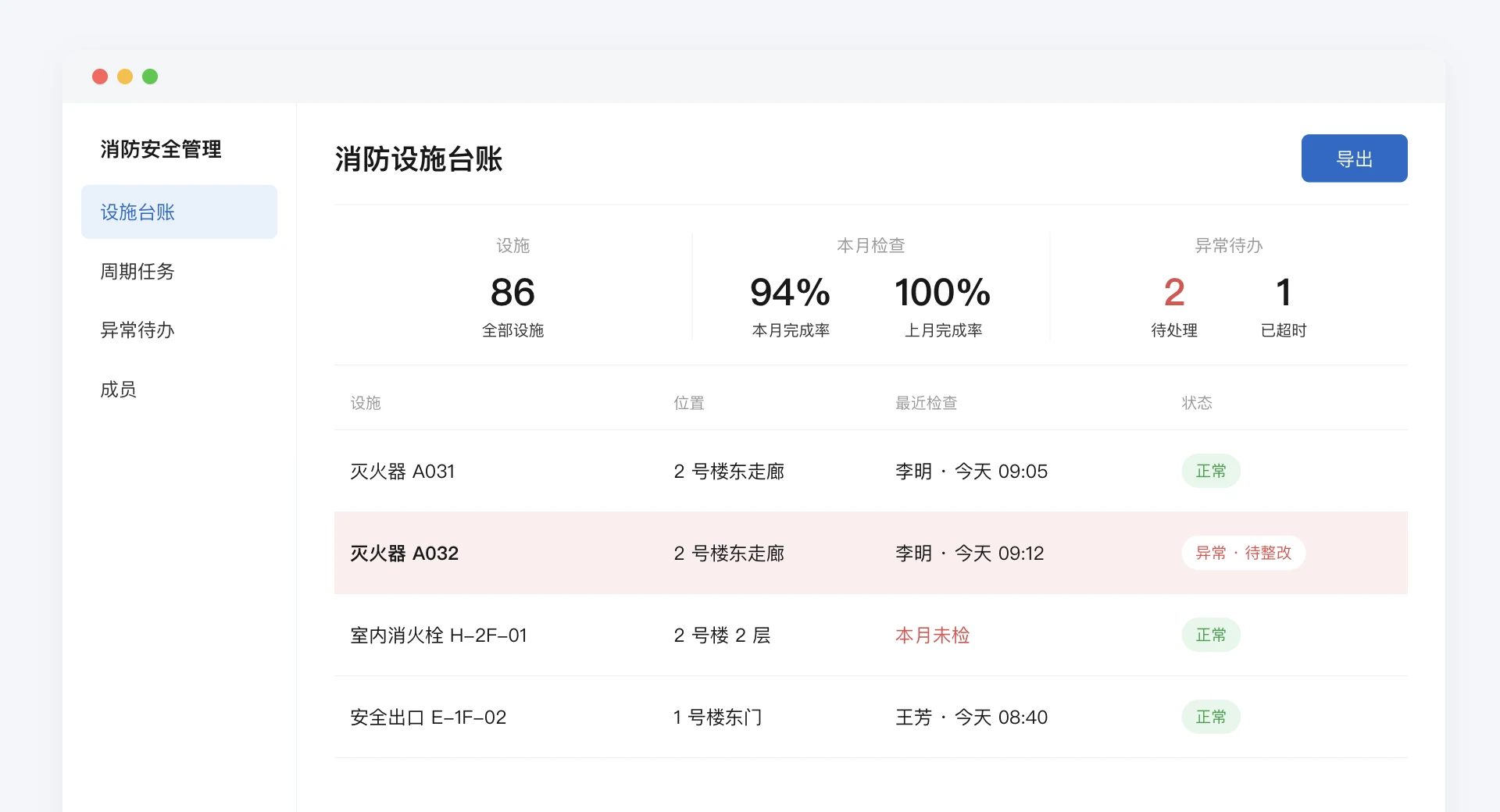Viewport: 1500px width, 812px height.
Task: Click the 正常 badge for 灭火器 A031
Action: pos(1211,471)
